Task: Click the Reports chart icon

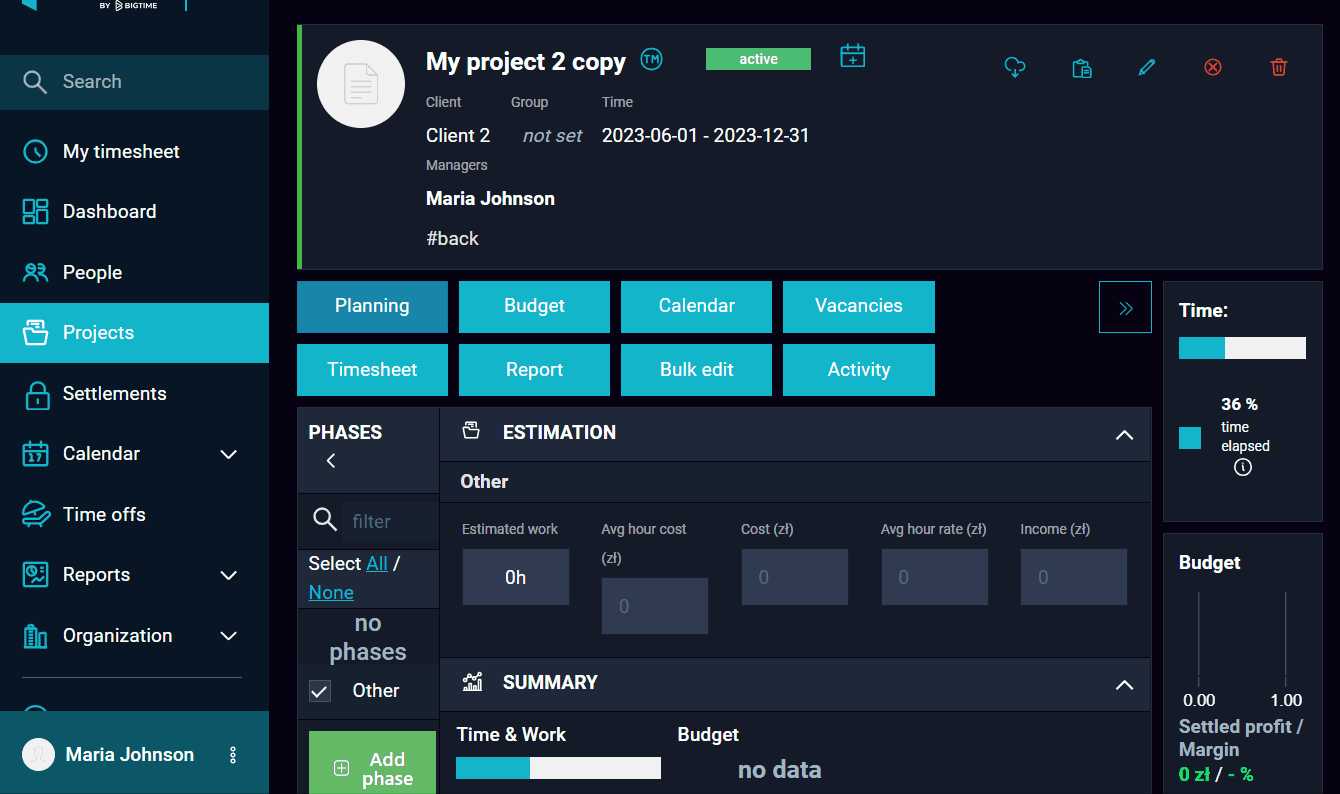Action: [35, 575]
